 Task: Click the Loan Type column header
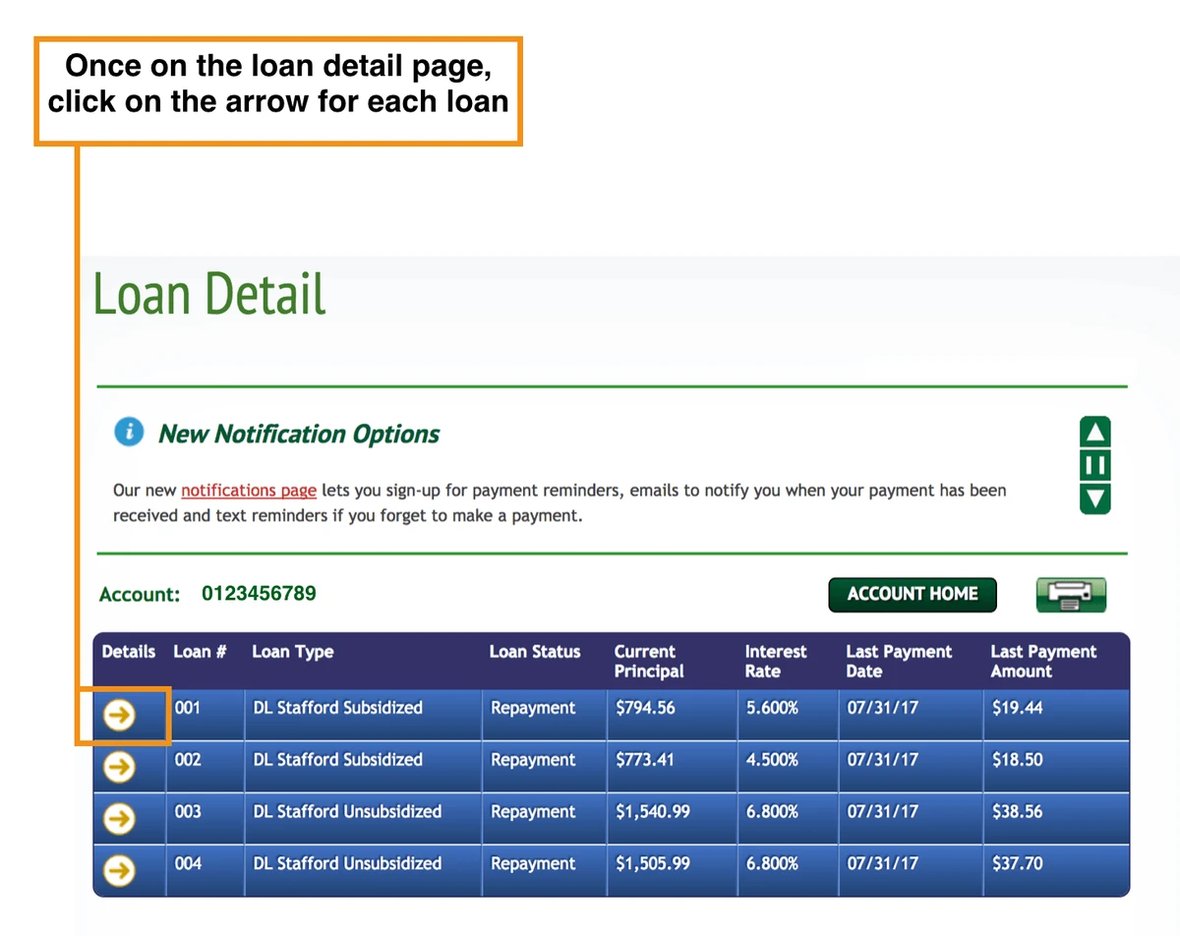coord(293,652)
